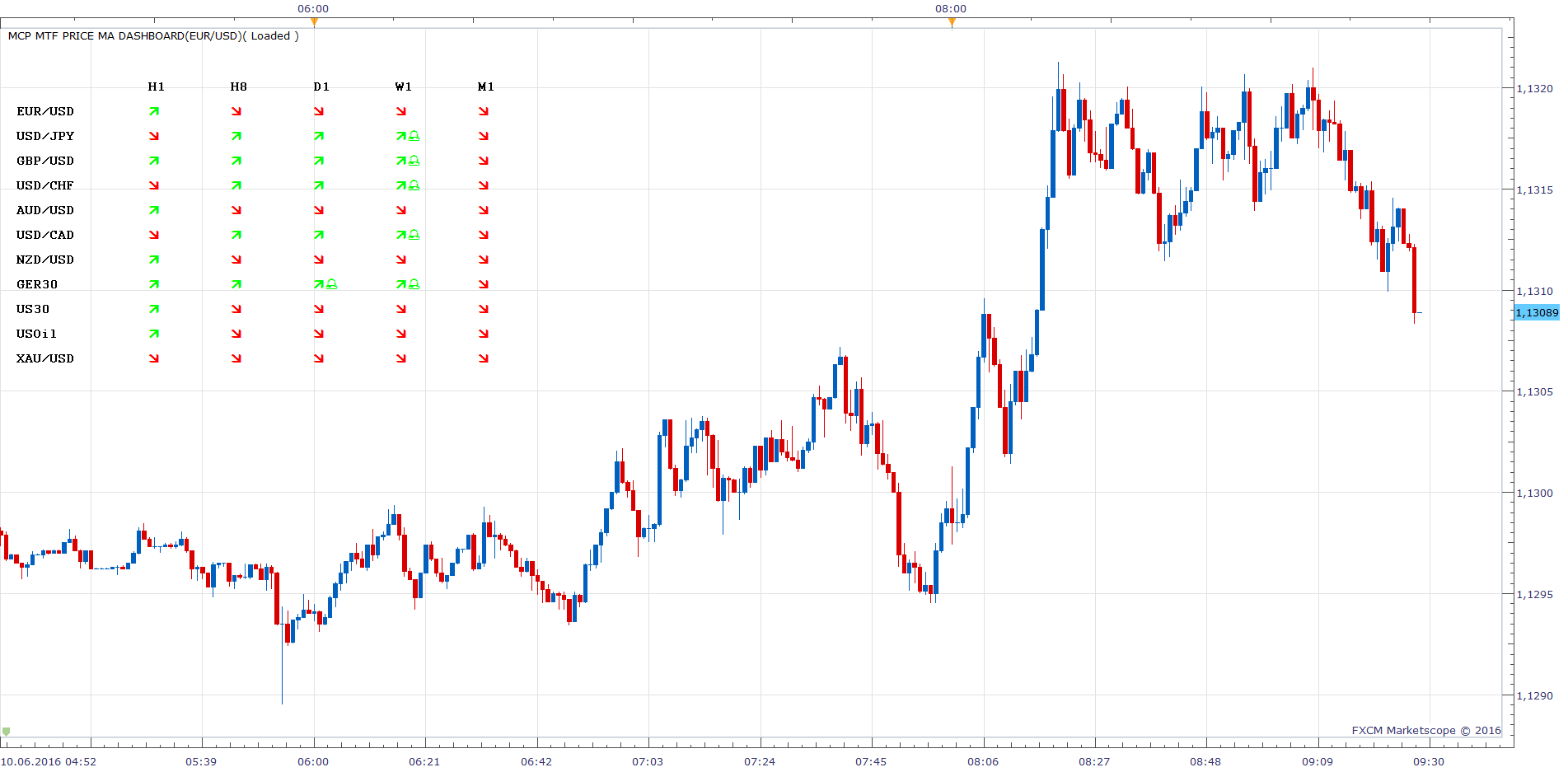The image size is (1568, 772).
Task: Click the USD/JPY row label
Action: [x=45, y=136]
